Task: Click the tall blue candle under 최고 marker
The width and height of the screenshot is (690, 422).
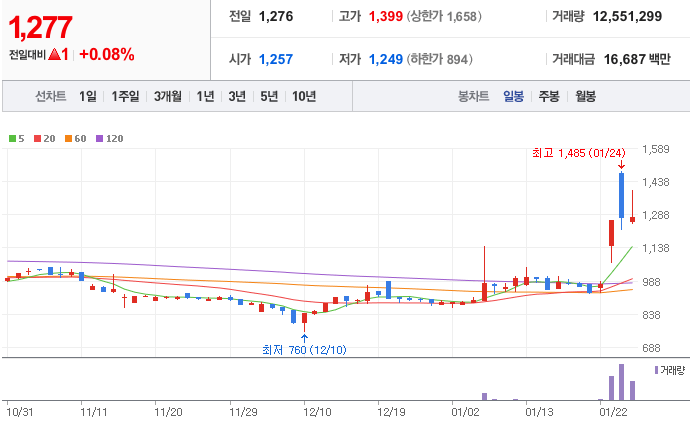Action: coord(621,195)
